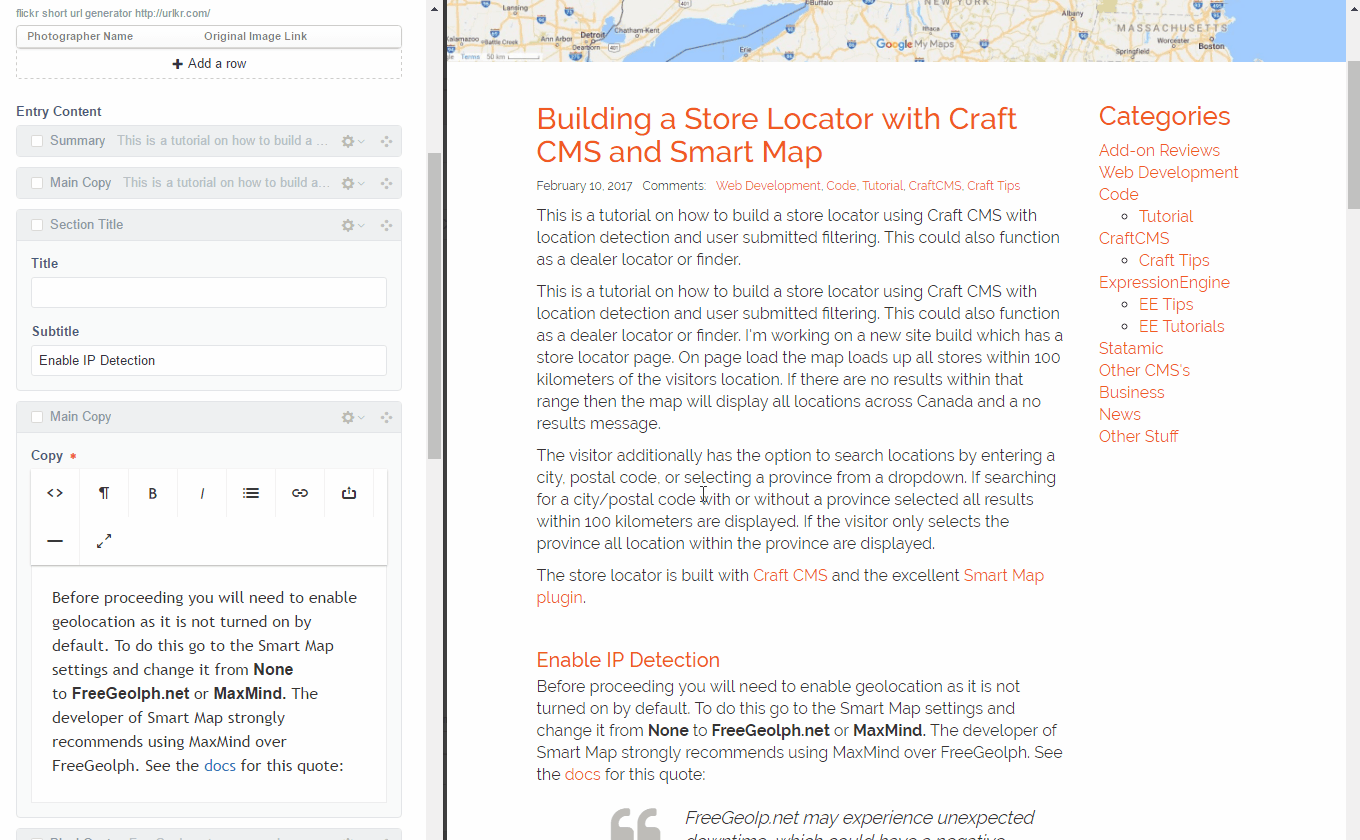Toggle italic formatting in Copy editor
The height and width of the screenshot is (840, 1360).
coord(202,493)
